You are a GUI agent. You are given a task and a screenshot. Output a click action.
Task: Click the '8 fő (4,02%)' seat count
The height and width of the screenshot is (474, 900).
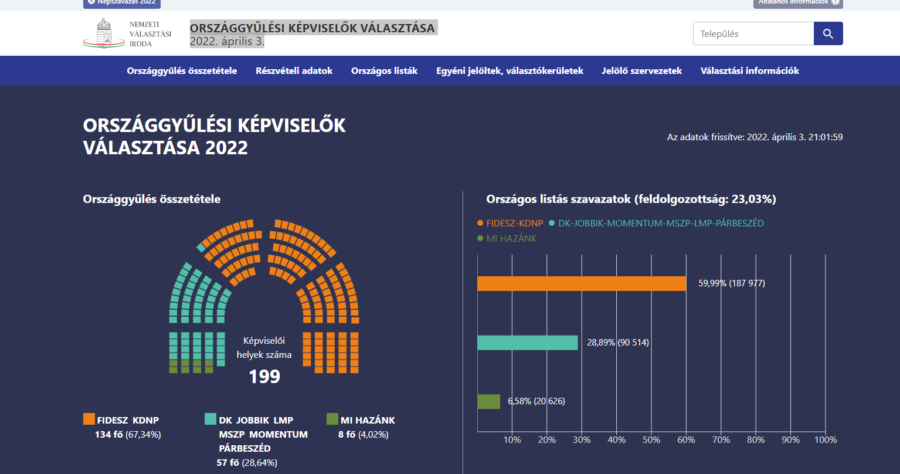point(363,434)
